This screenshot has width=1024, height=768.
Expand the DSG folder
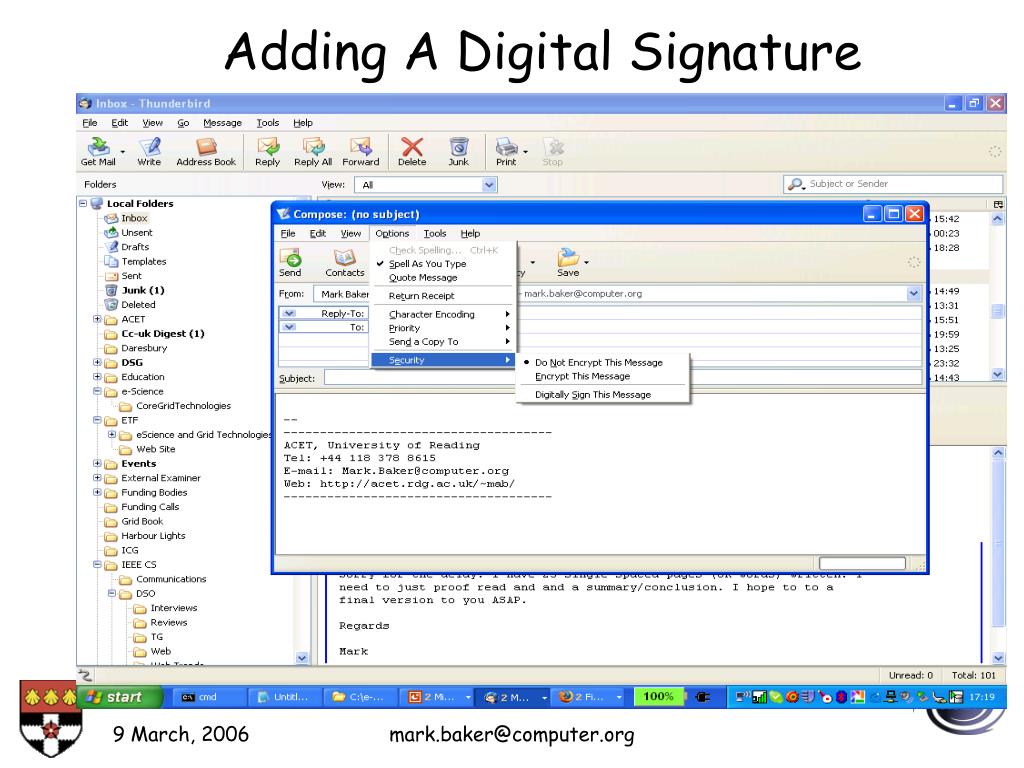pos(97,362)
